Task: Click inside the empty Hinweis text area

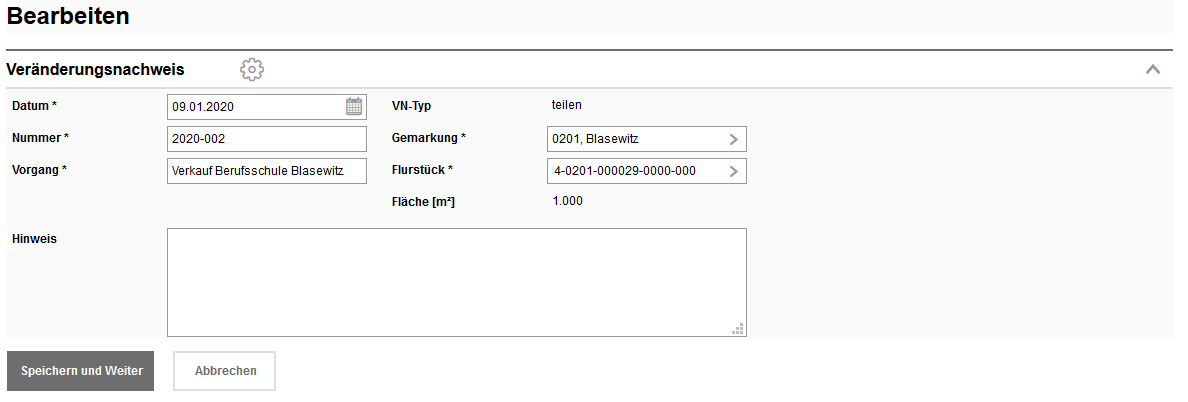Action: pyautogui.click(x=456, y=282)
